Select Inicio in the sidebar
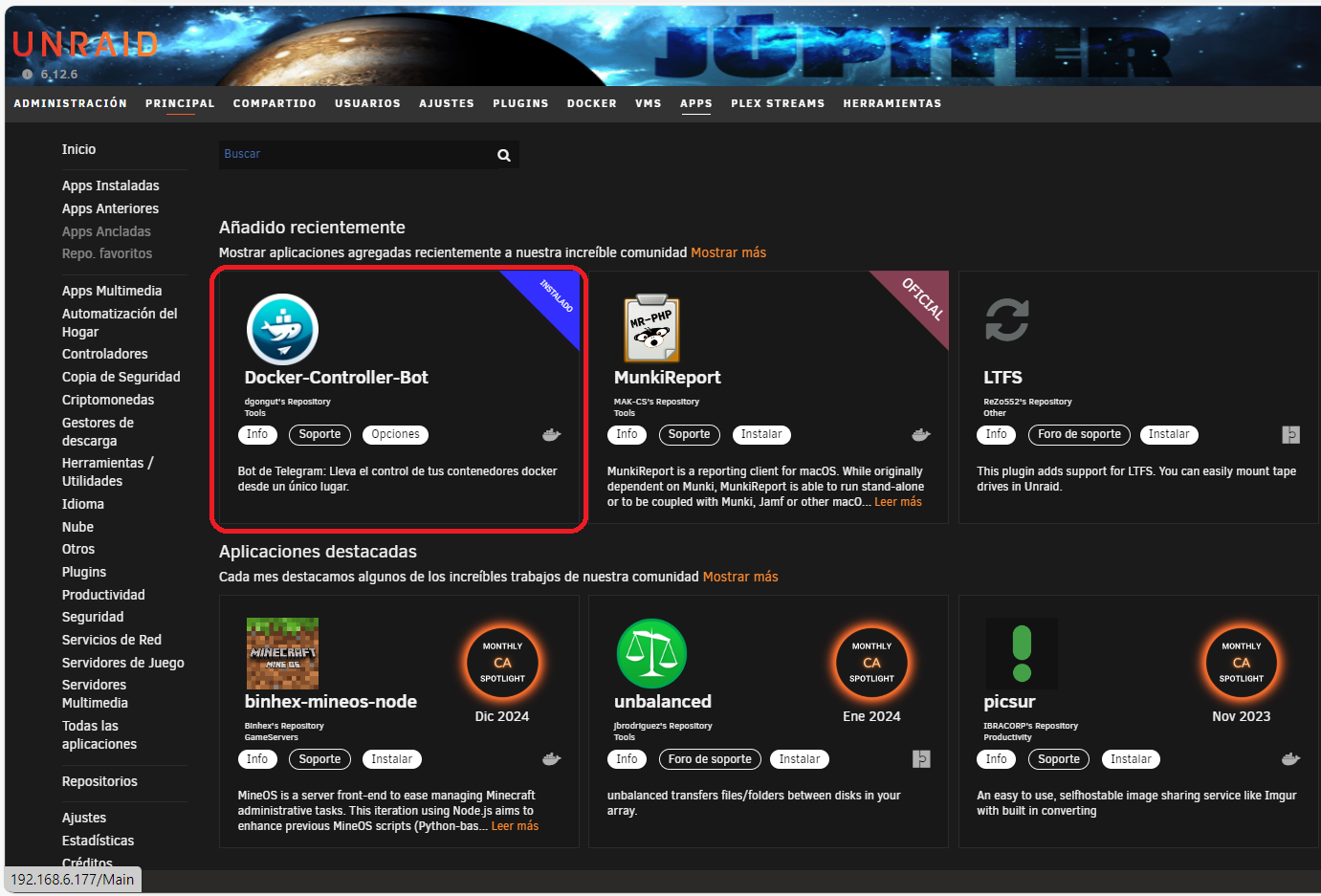This screenshot has width=1321, height=896. tap(78, 149)
